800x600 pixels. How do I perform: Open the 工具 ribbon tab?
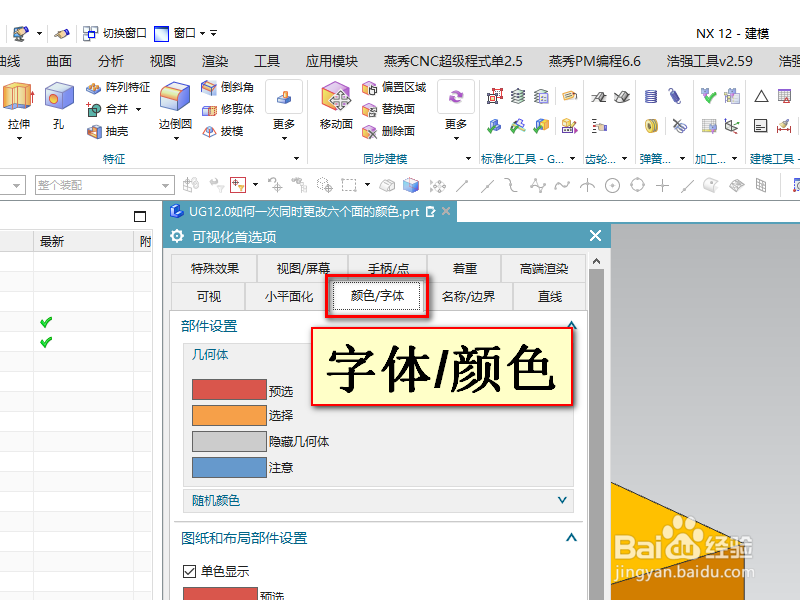(x=266, y=59)
